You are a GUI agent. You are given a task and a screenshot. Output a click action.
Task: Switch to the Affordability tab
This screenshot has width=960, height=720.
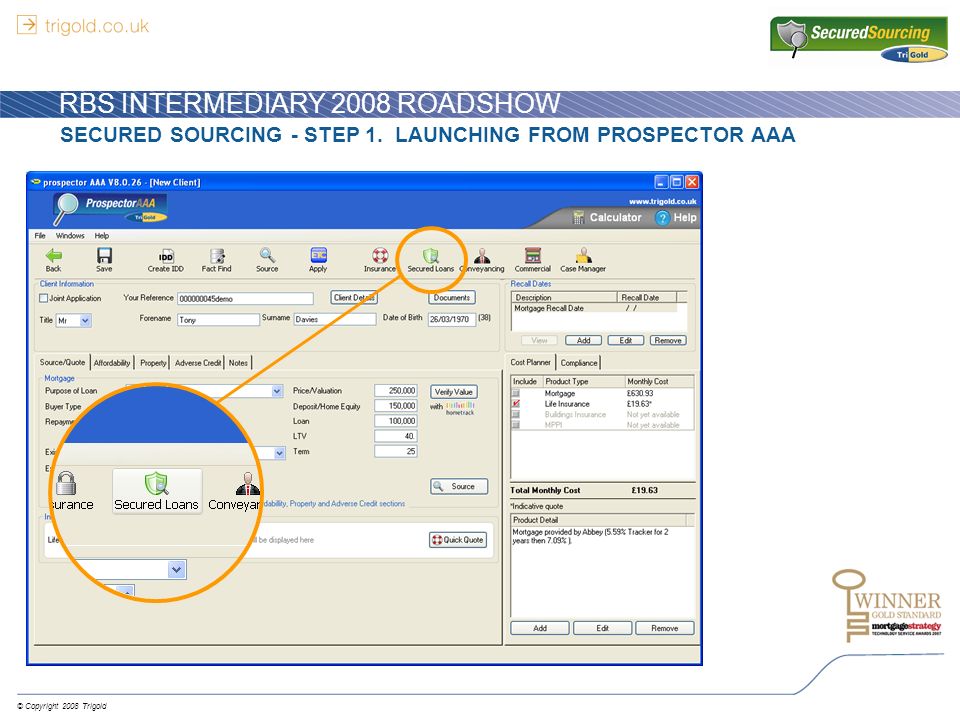(112, 363)
